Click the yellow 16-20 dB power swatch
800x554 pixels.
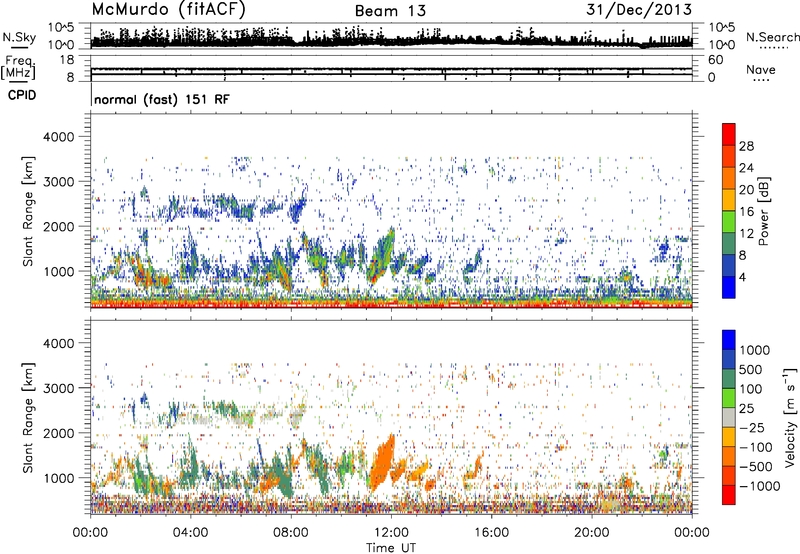click(x=729, y=200)
